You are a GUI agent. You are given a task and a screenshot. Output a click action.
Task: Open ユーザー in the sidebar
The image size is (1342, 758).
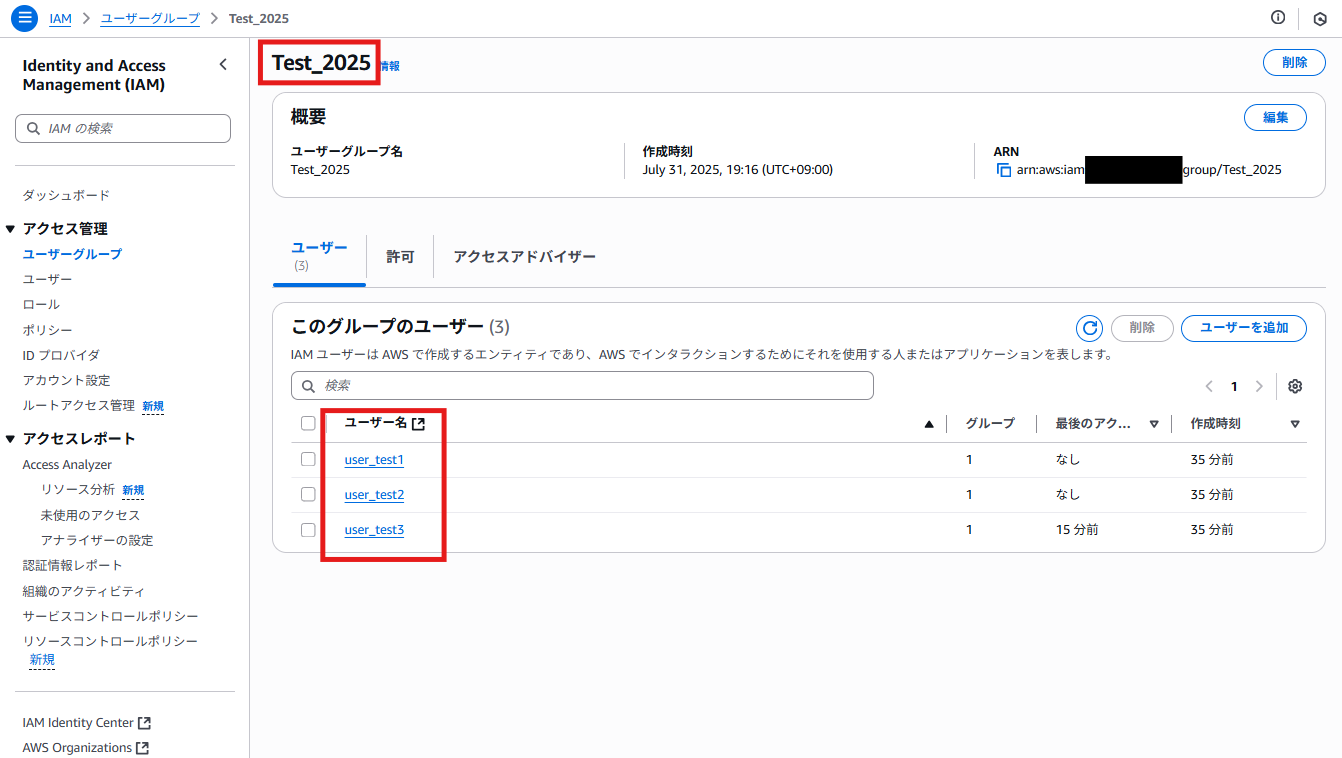(x=47, y=279)
